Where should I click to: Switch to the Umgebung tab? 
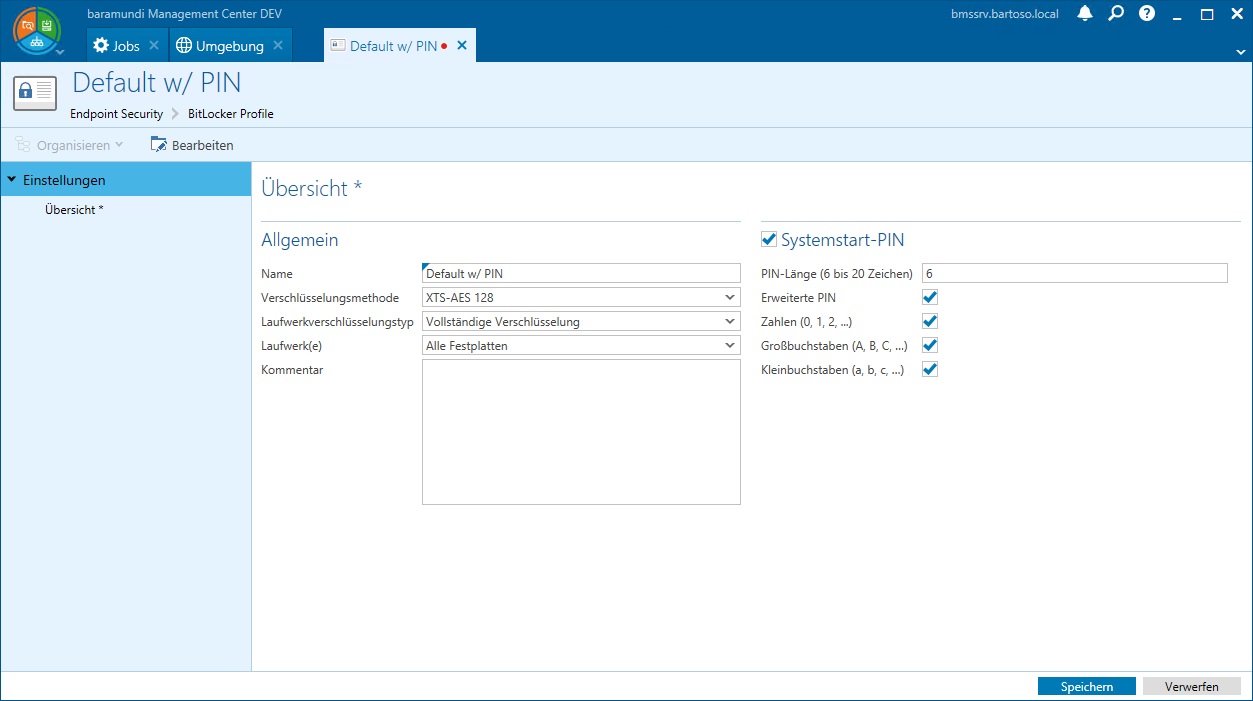(230, 46)
